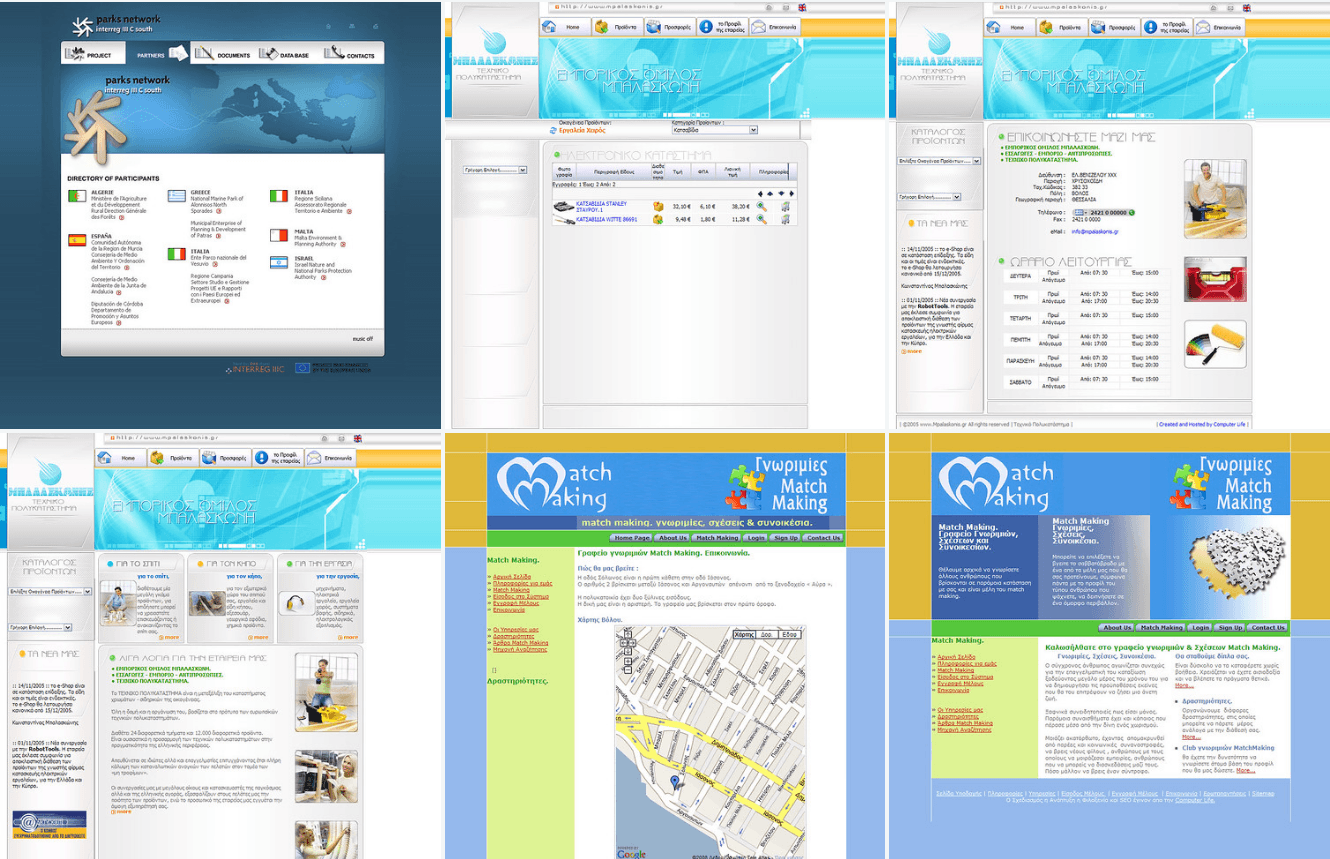Click the Malta flag icon
The width and height of the screenshot is (1330, 859).
tap(278, 236)
